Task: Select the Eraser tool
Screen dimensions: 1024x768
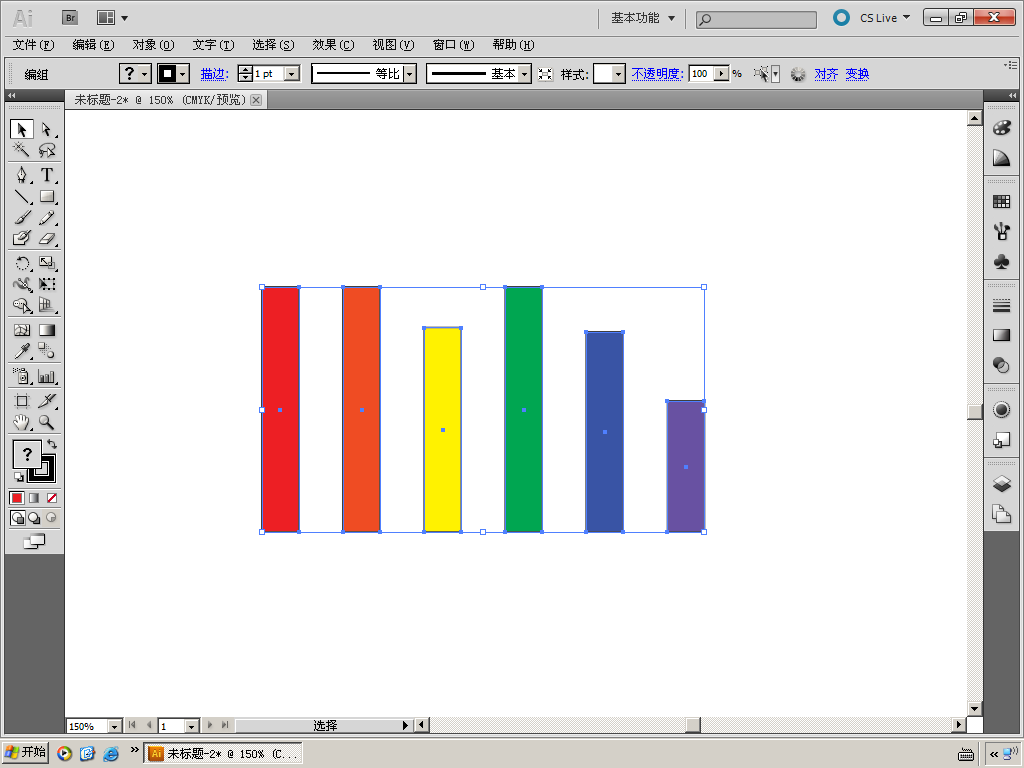Action: [x=46, y=238]
